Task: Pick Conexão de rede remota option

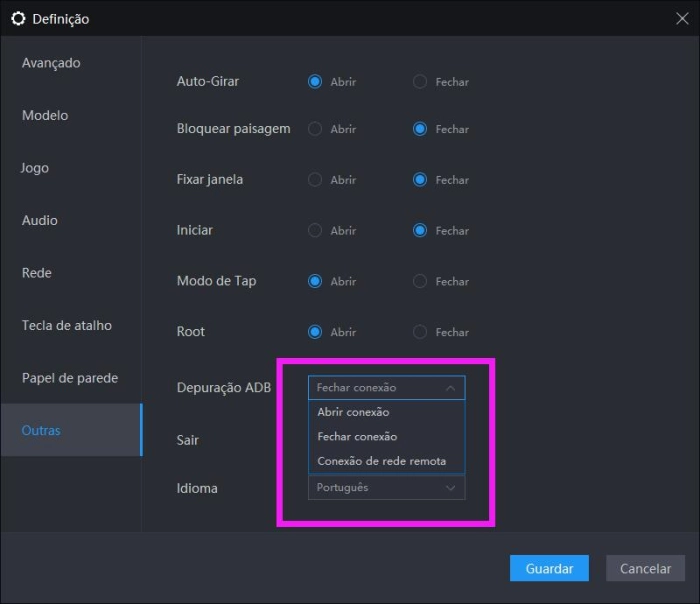Action: 382,461
